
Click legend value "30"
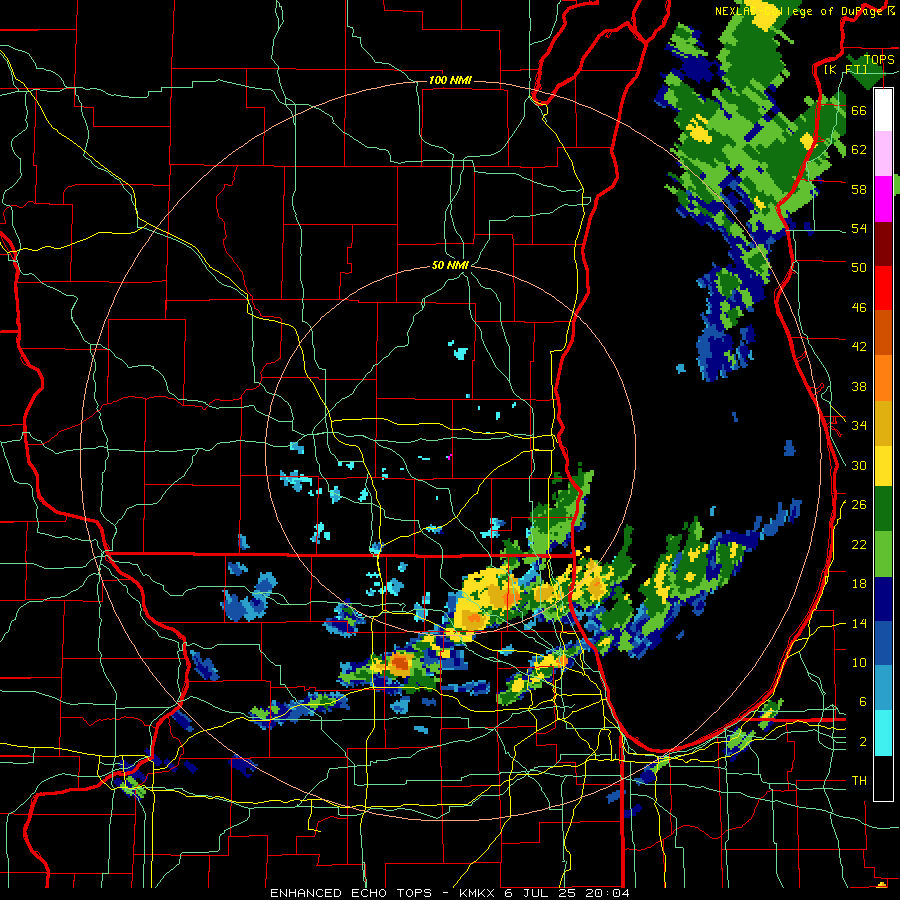point(859,465)
